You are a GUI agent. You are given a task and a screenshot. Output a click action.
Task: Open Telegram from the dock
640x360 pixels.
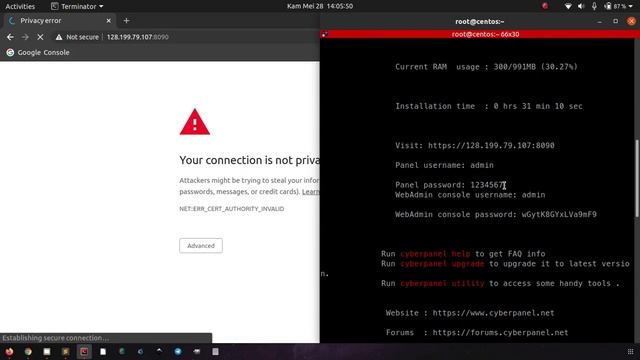178,351
